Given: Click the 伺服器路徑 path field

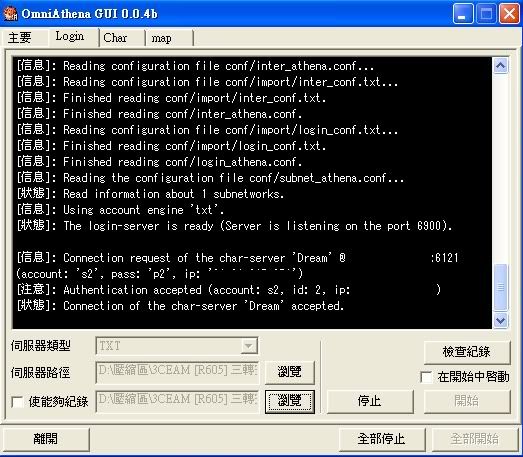Looking at the screenshot, I should click(x=177, y=372).
